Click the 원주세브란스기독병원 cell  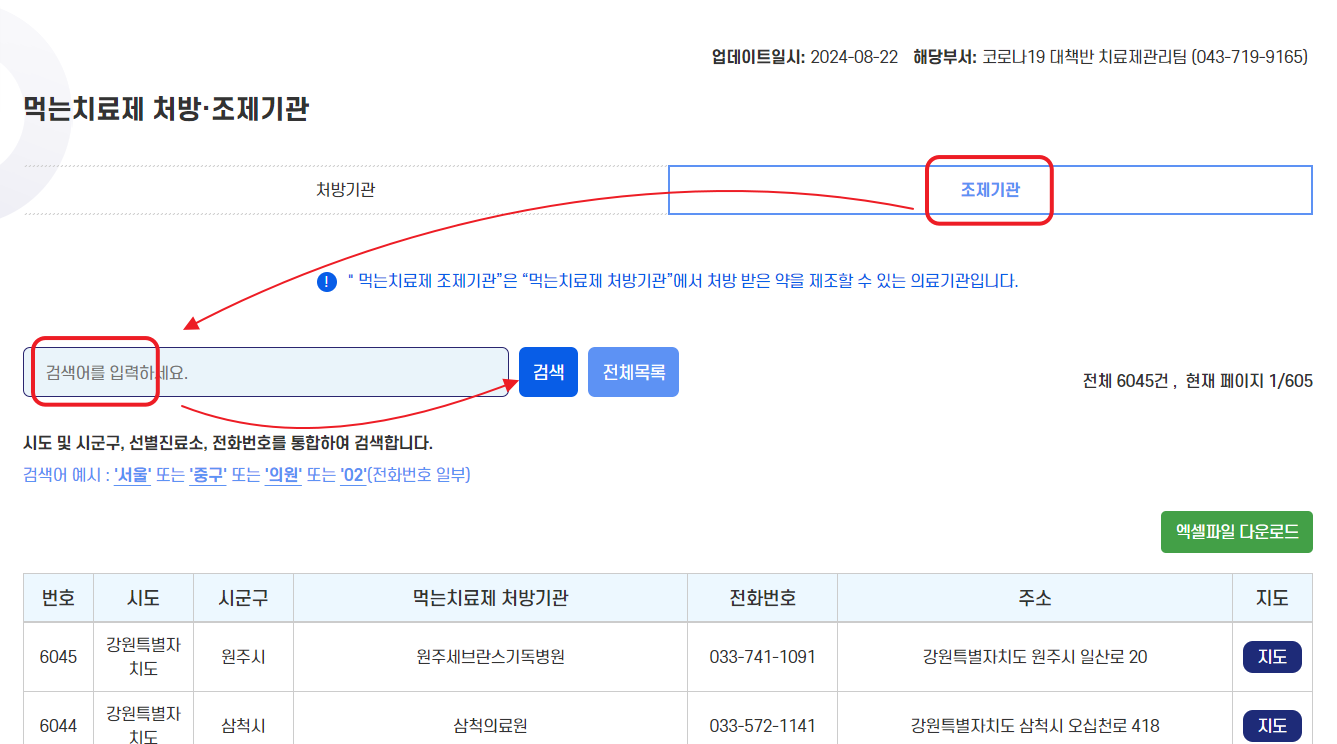tap(490, 657)
